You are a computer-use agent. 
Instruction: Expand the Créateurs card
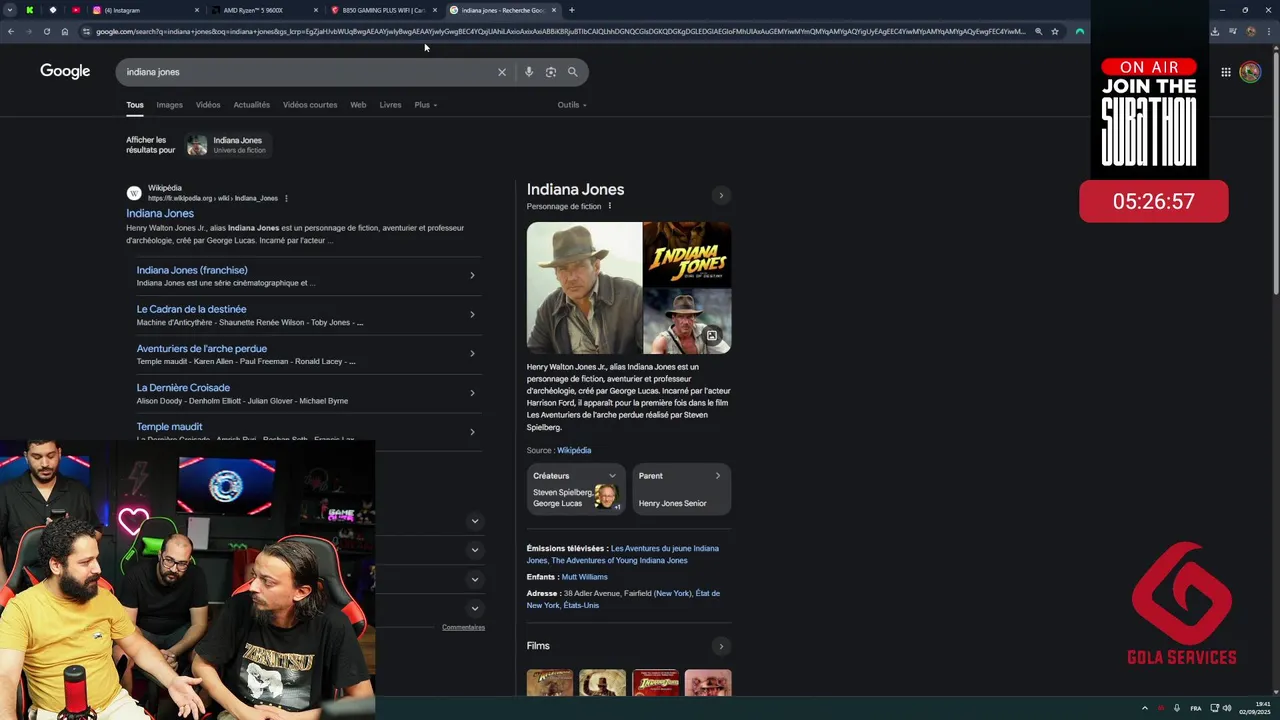click(x=576, y=489)
